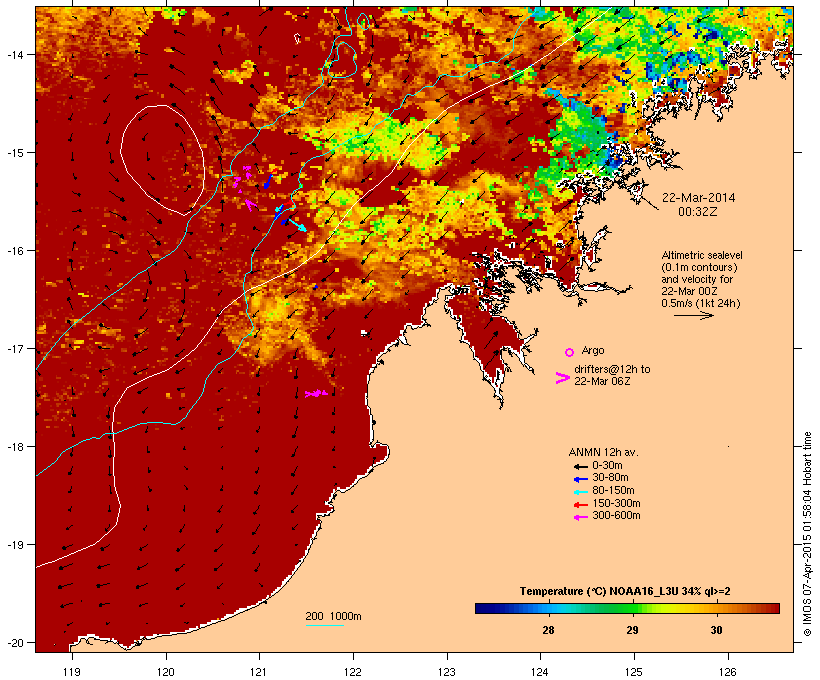The width and height of the screenshot is (820, 680).
Task: Click the magenta drifters chevron legend symbol
Action: click(563, 378)
